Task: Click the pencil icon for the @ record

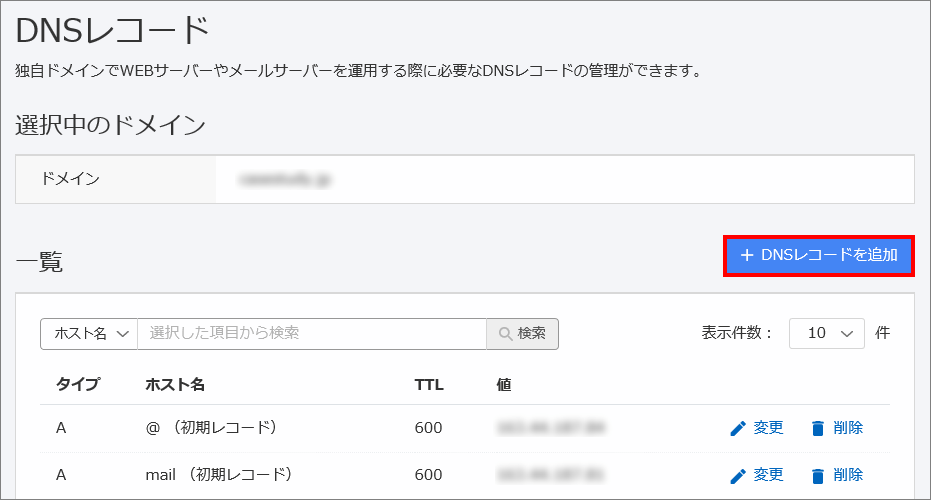Action: pos(738,428)
